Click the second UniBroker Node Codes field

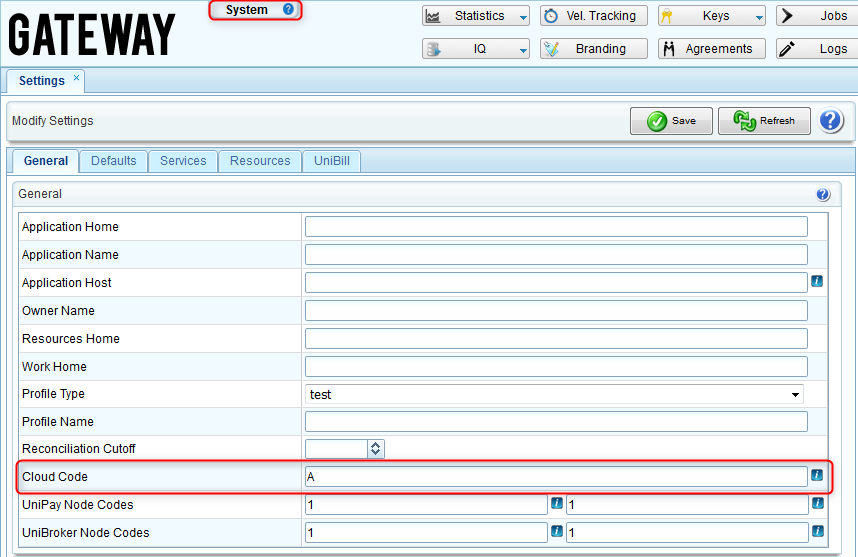click(x=687, y=532)
